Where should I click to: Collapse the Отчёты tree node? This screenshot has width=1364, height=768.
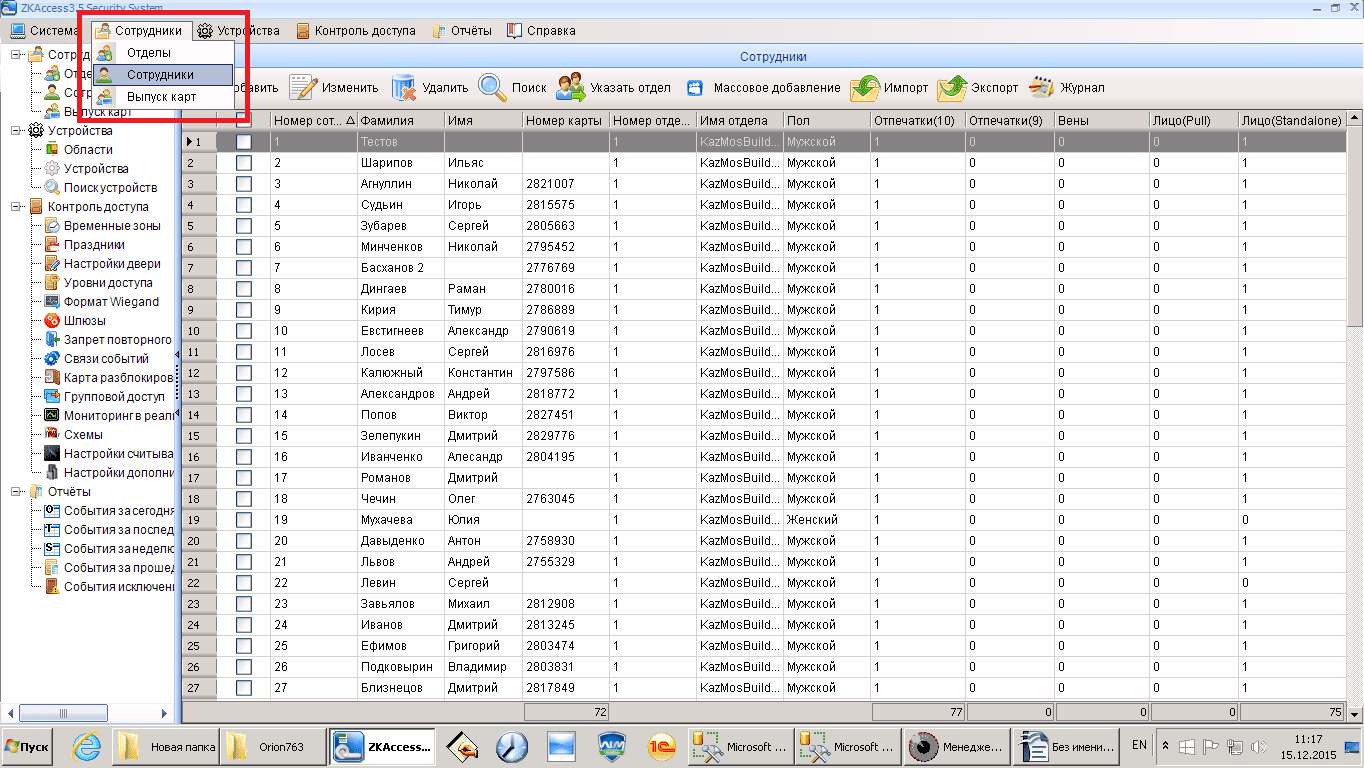click(x=17, y=492)
